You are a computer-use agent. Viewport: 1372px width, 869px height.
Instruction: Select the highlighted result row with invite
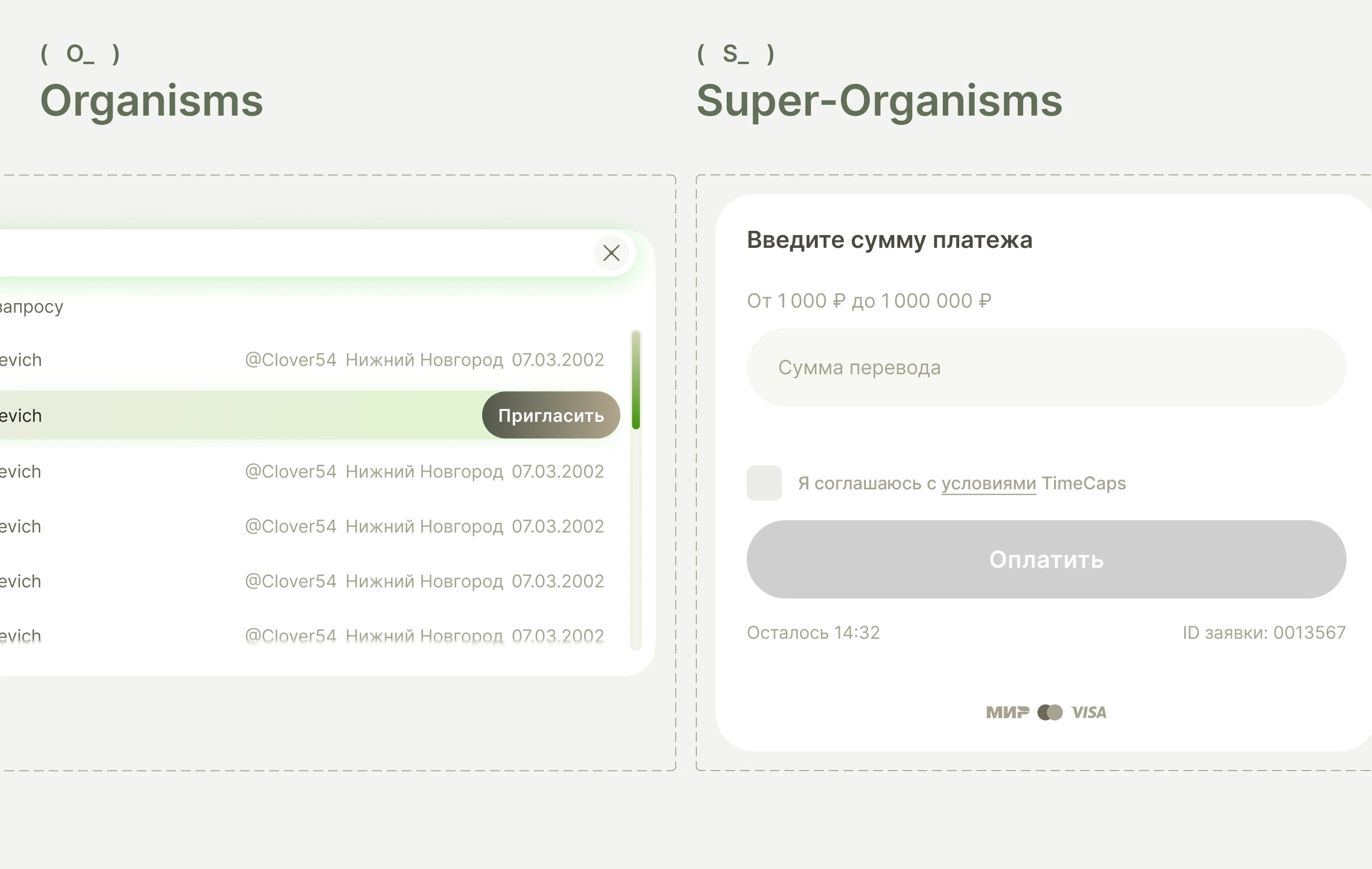click(x=309, y=415)
